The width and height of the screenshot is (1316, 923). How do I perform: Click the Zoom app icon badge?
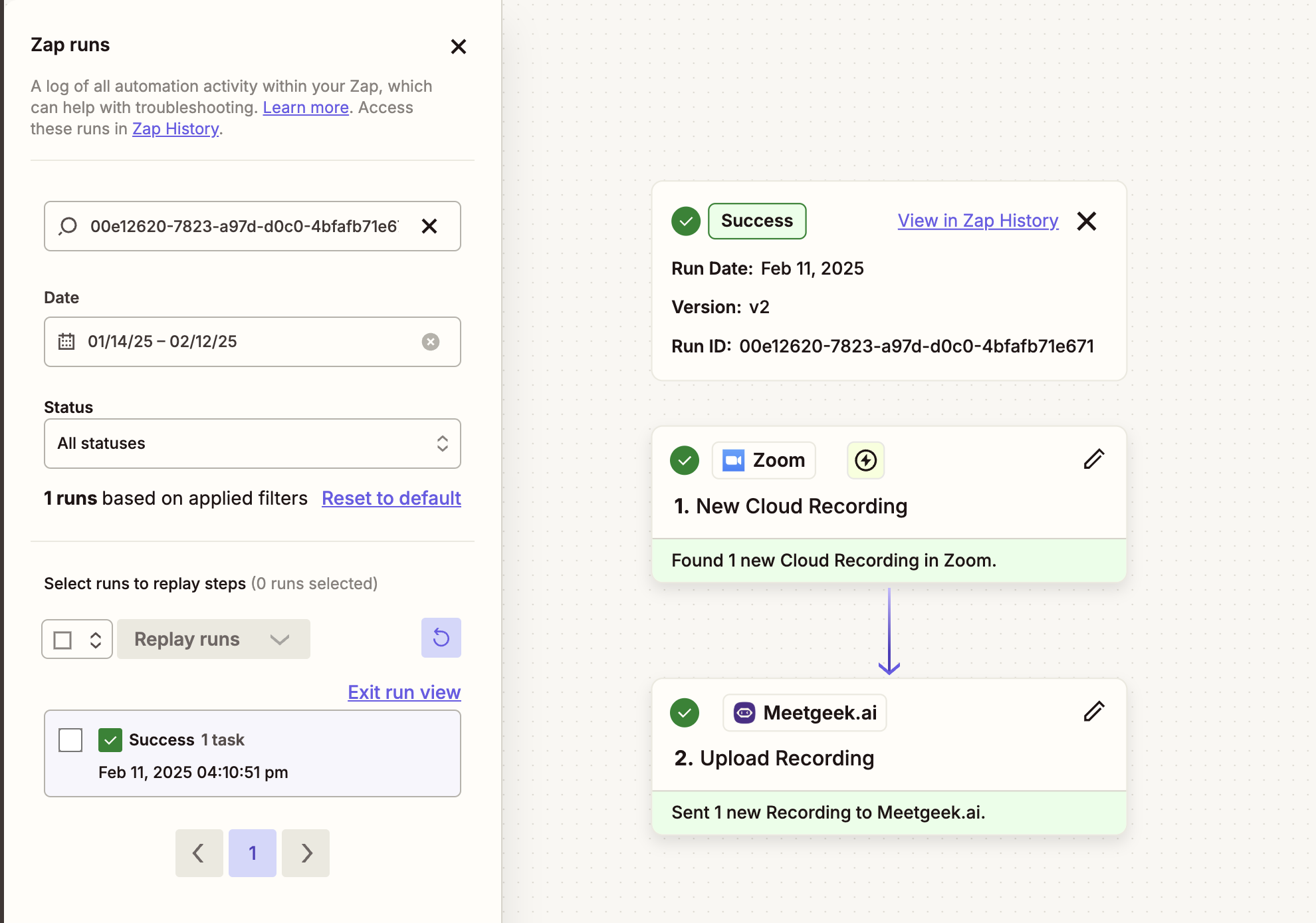point(764,460)
